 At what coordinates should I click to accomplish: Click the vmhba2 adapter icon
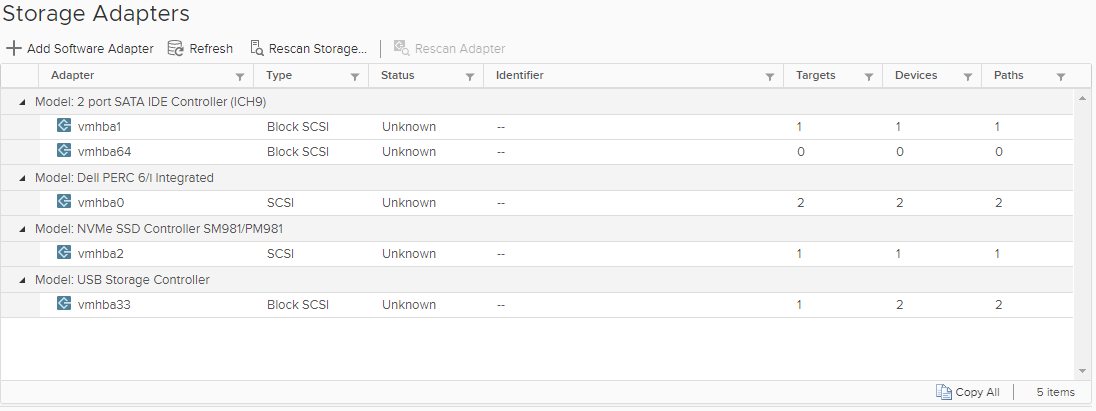tap(64, 254)
